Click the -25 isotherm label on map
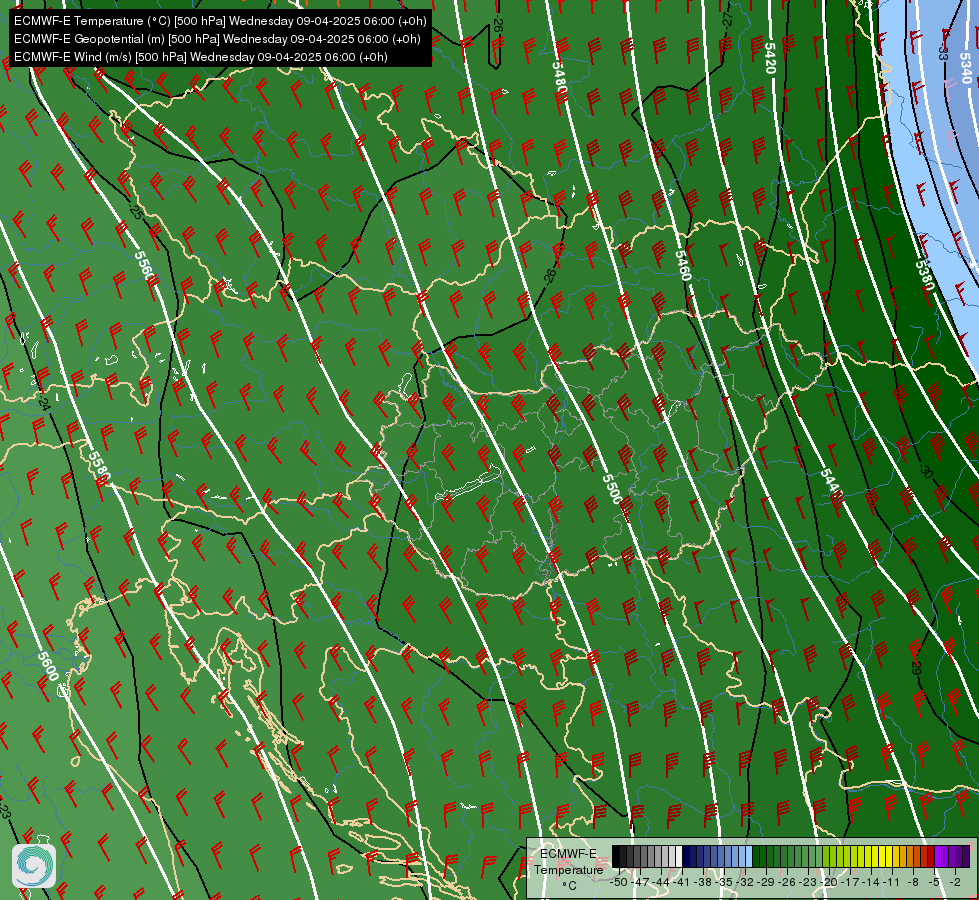979x900 pixels. click(135, 211)
